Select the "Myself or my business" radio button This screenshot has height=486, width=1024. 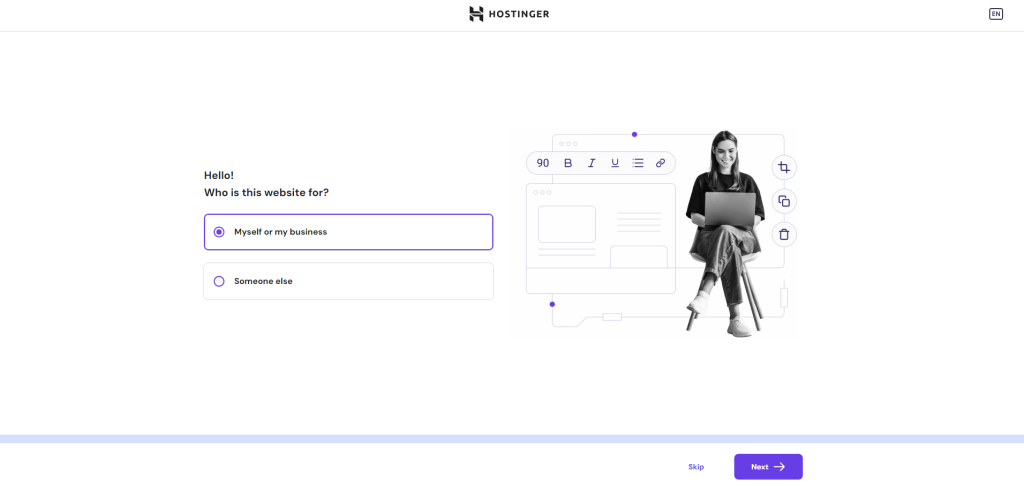219,232
